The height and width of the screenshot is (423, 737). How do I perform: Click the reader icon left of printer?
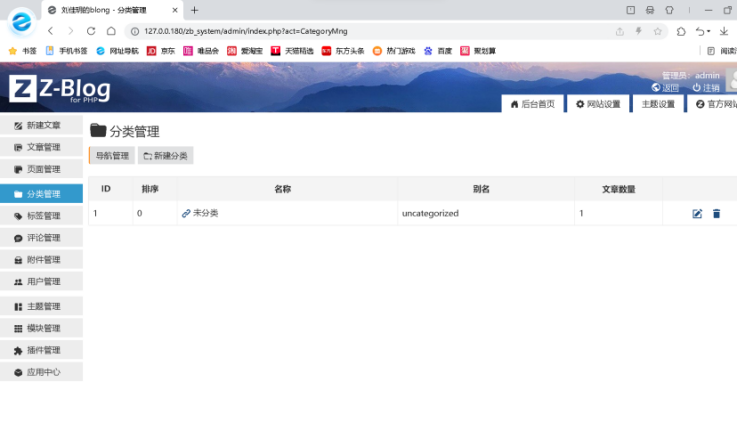click(631, 10)
